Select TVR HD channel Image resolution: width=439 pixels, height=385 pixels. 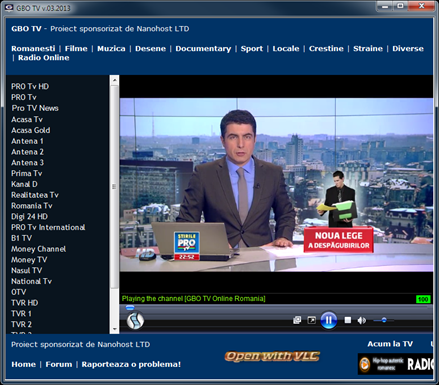click(25, 303)
